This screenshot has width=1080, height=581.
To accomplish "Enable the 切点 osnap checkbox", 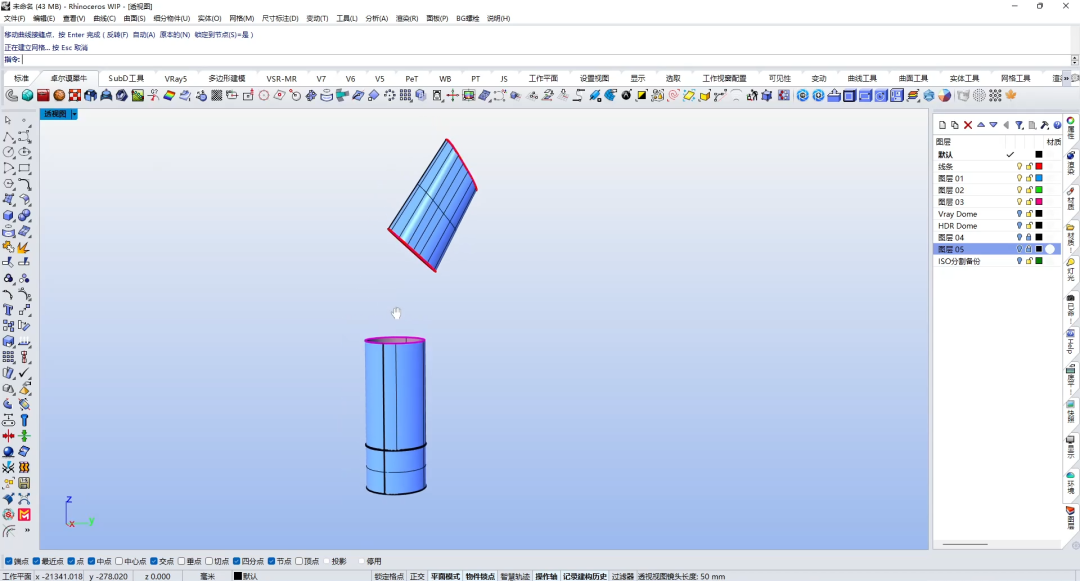I will [209, 561].
